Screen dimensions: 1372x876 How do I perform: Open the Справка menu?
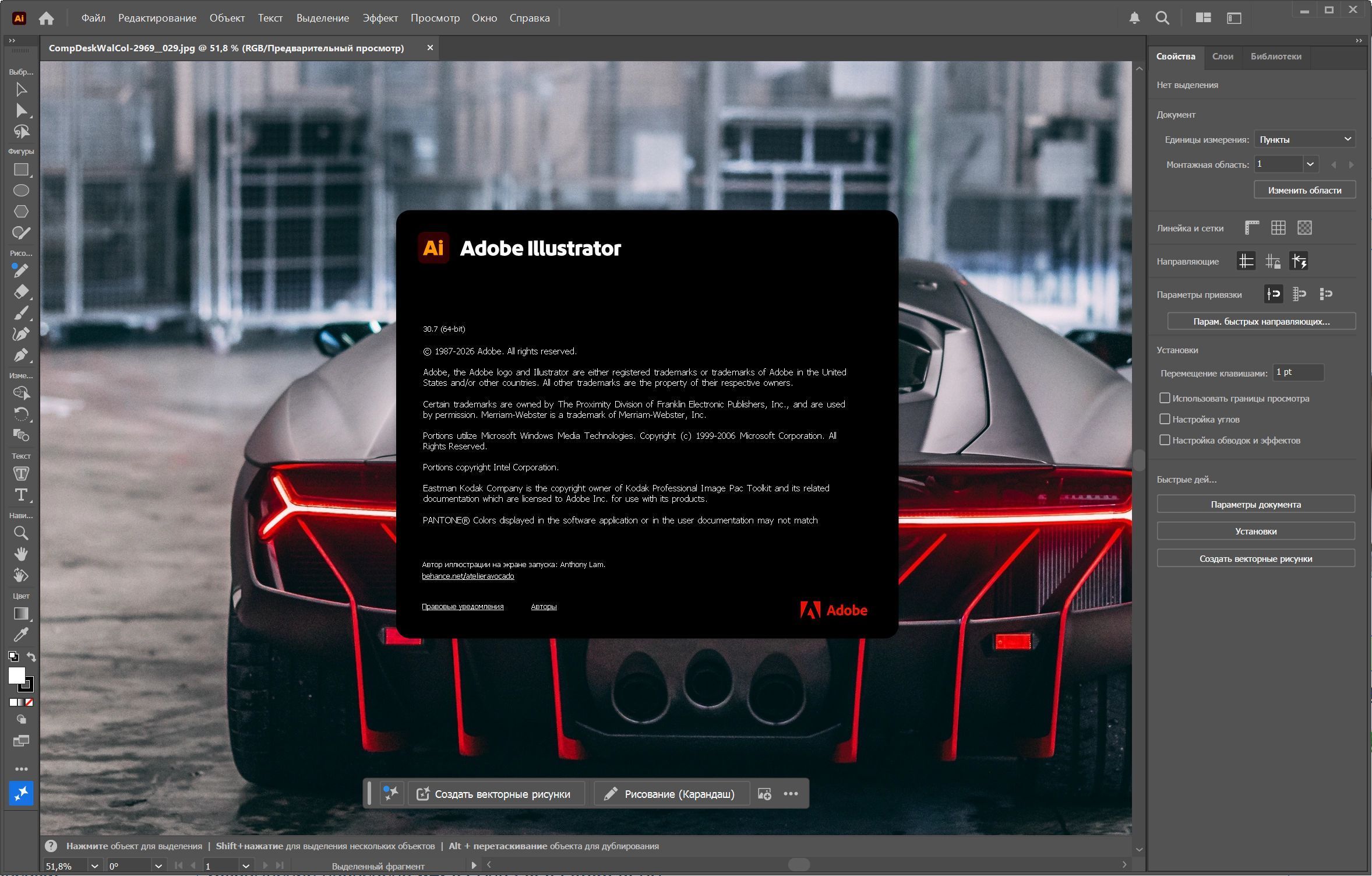[x=530, y=18]
